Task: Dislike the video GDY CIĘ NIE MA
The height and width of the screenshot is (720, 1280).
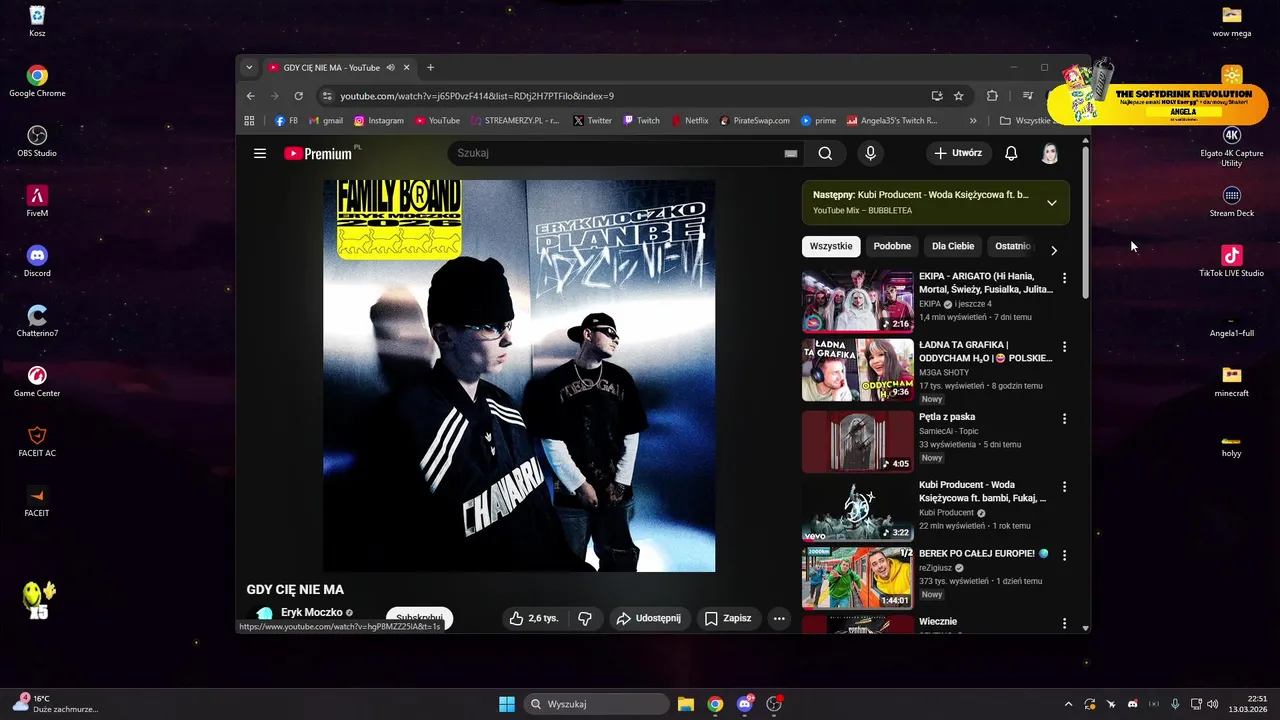Action: [x=585, y=618]
